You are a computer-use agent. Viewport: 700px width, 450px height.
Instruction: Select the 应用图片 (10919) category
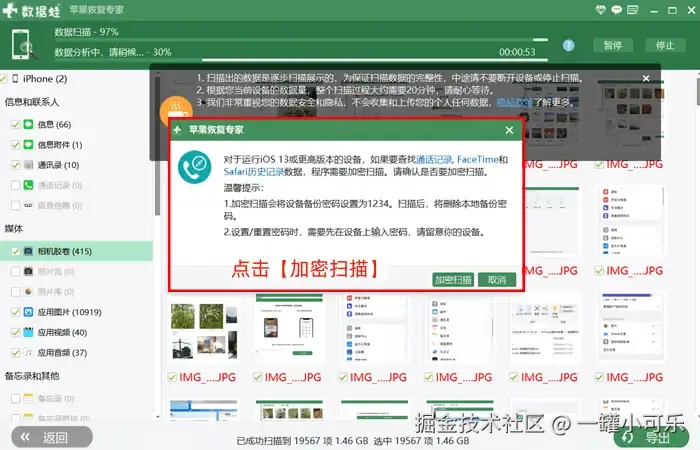(69, 312)
